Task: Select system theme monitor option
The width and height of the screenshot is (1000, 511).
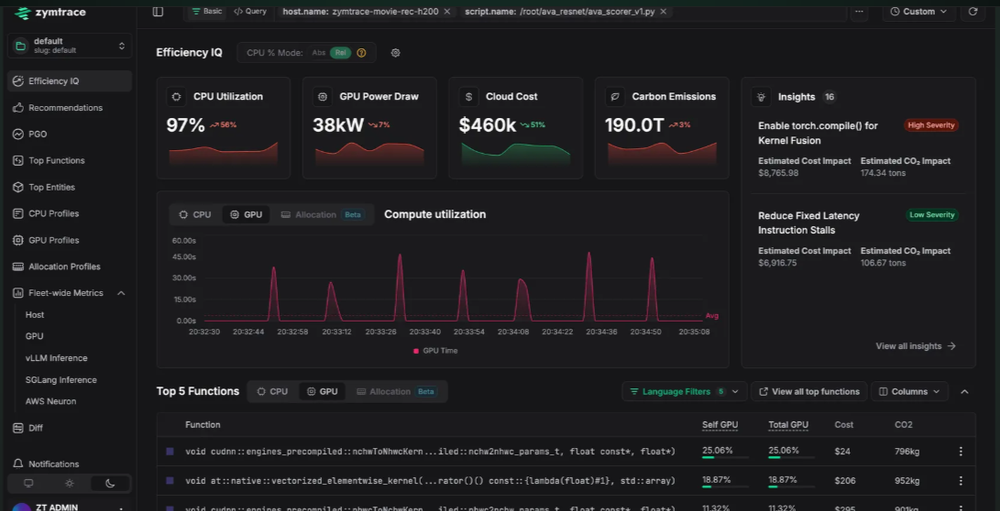Action: click(28, 484)
